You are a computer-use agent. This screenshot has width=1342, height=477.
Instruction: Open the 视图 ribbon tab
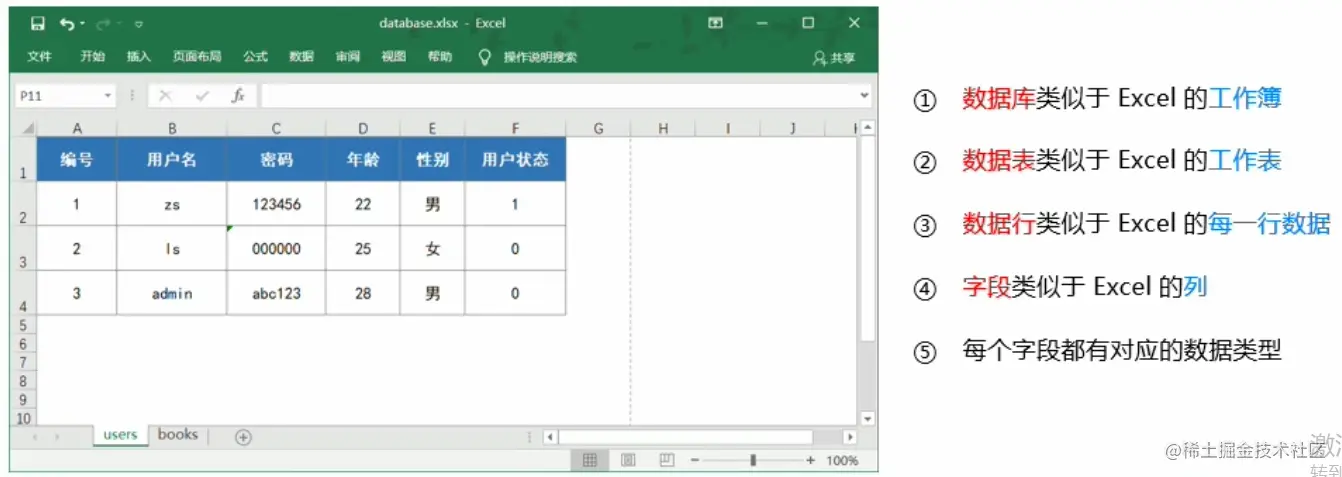pos(393,57)
